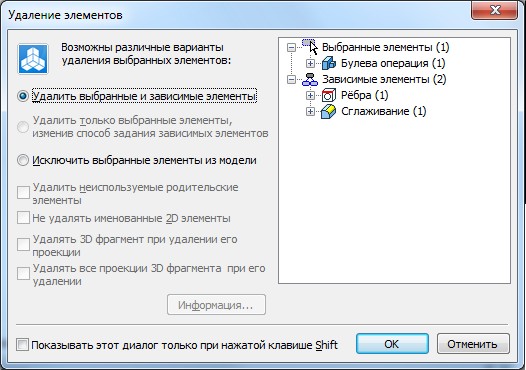Confirm deletion with the OK button
This screenshot has height=370, width=526.
(392, 344)
